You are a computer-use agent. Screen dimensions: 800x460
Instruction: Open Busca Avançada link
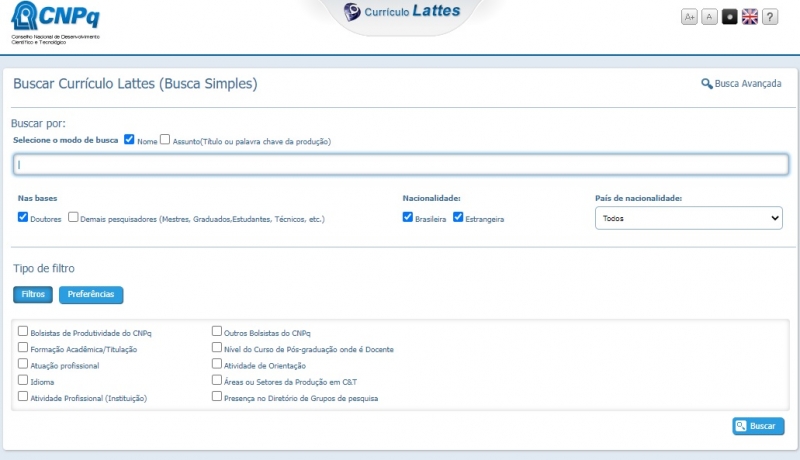(x=741, y=84)
